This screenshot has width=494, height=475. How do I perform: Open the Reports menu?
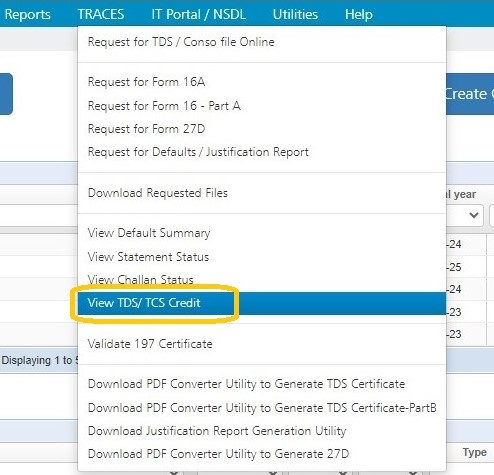(x=27, y=14)
